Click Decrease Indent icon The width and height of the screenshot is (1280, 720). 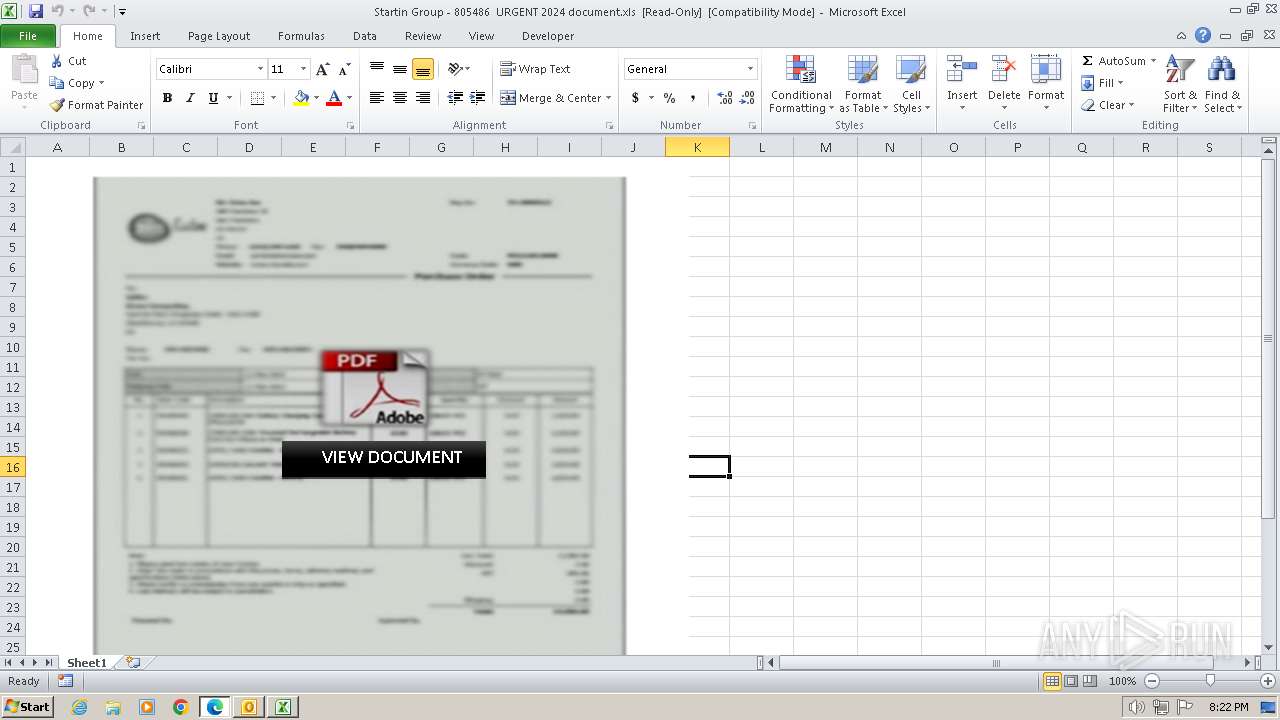pos(455,98)
